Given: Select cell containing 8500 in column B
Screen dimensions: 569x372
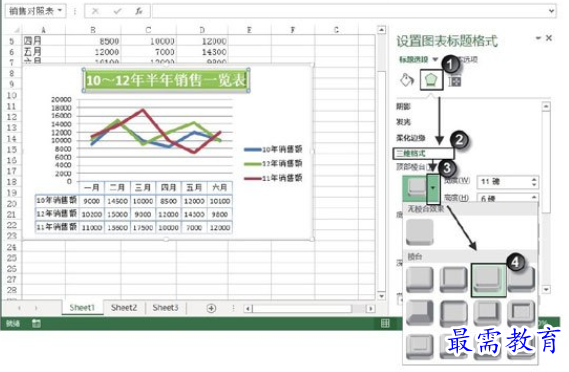Looking at the screenshot, I should pyautogui.click(x=93, y=41).
